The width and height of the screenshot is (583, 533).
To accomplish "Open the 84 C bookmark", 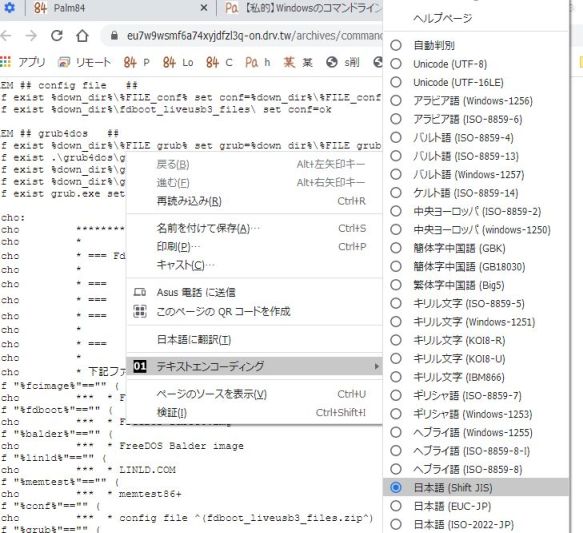I will point(219,62).
